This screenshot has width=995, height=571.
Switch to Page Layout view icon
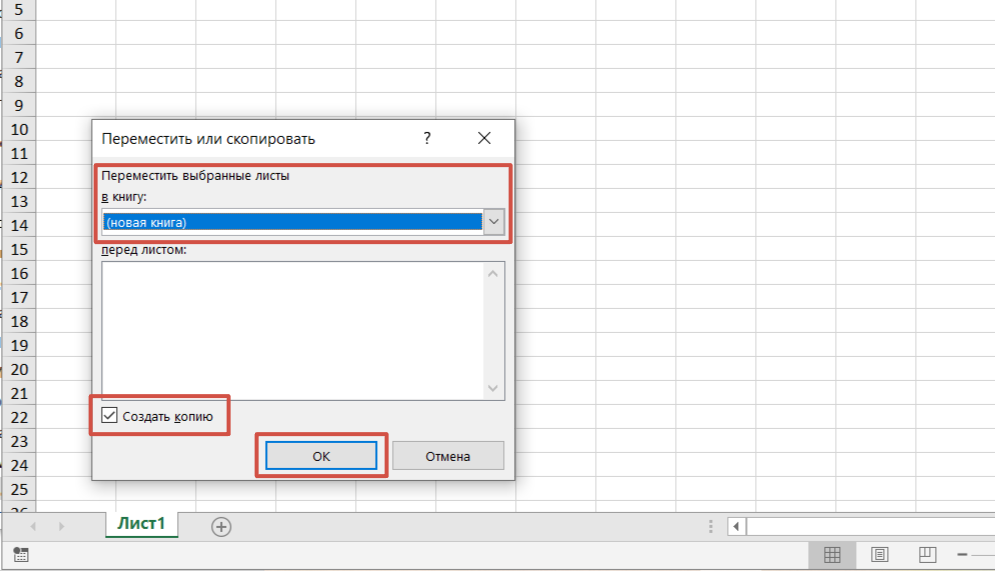[880, 555]
